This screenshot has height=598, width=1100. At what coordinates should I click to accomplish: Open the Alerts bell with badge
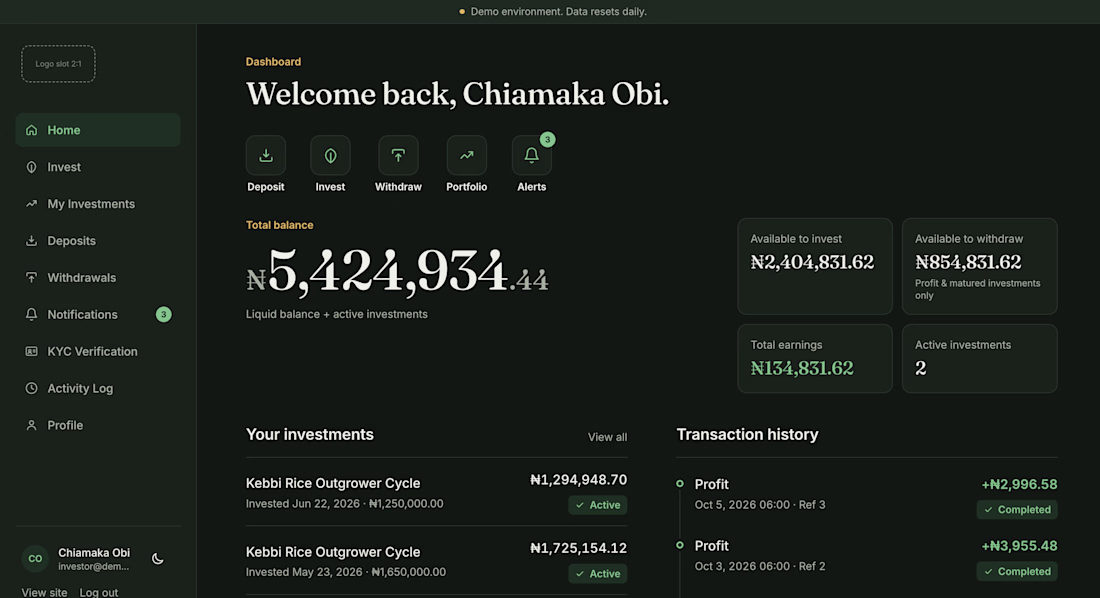pyautogui.click(x=532, y=155)
